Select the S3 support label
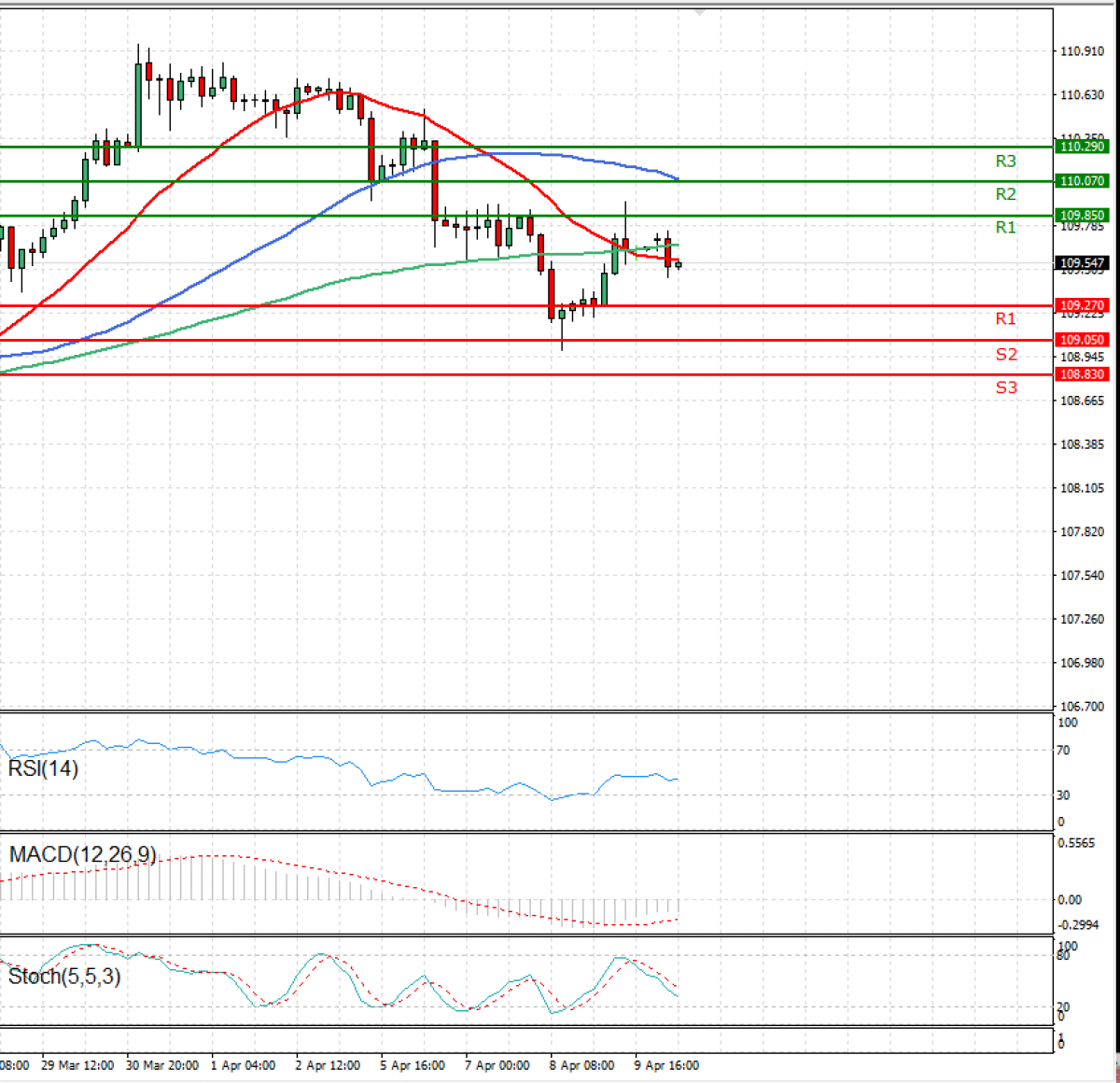 pyautogui.click(x=1005, y=387)
